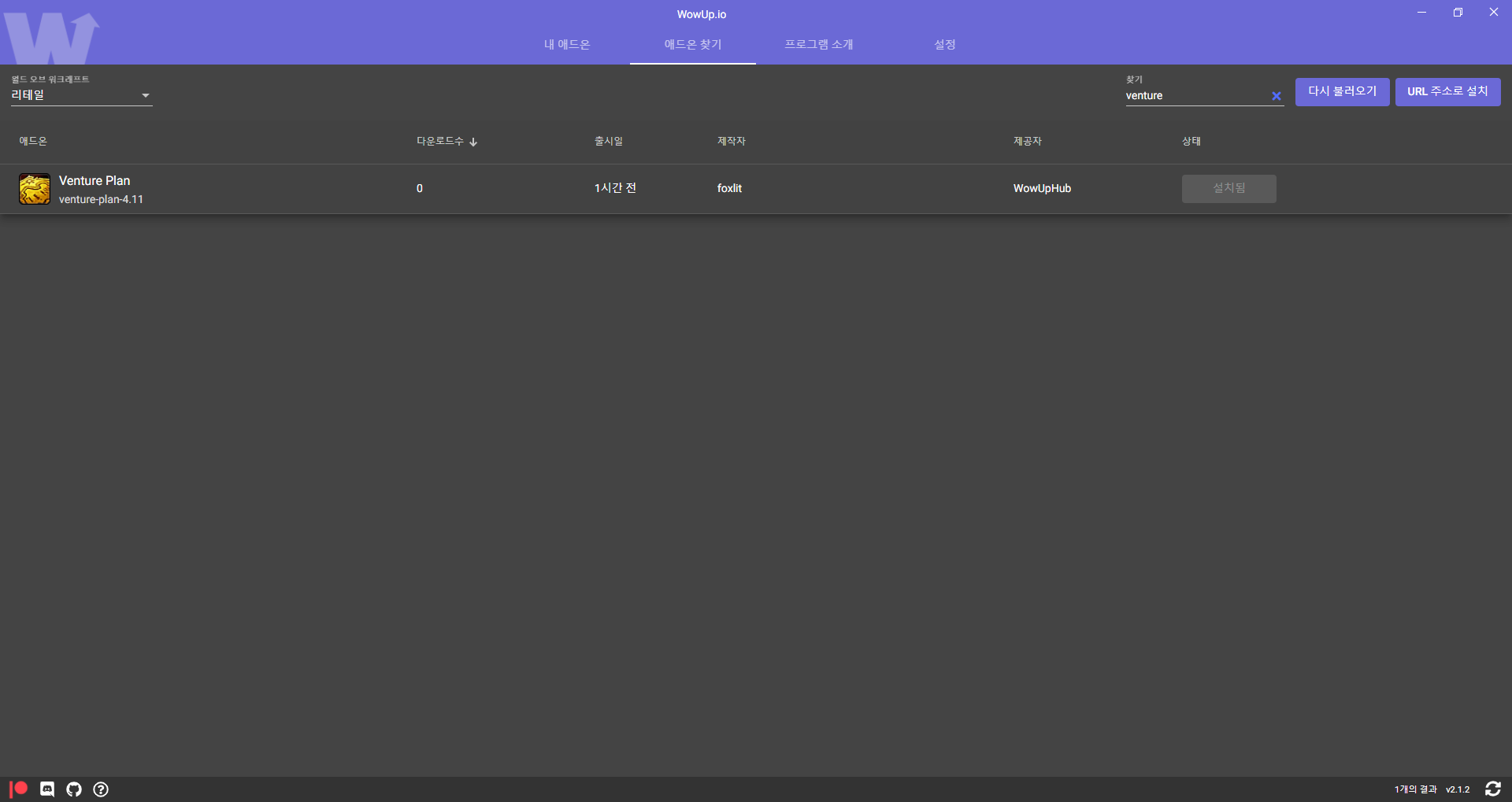1512x802 pixels.
Task: Open the Discord chat icon
Action: 47,789
